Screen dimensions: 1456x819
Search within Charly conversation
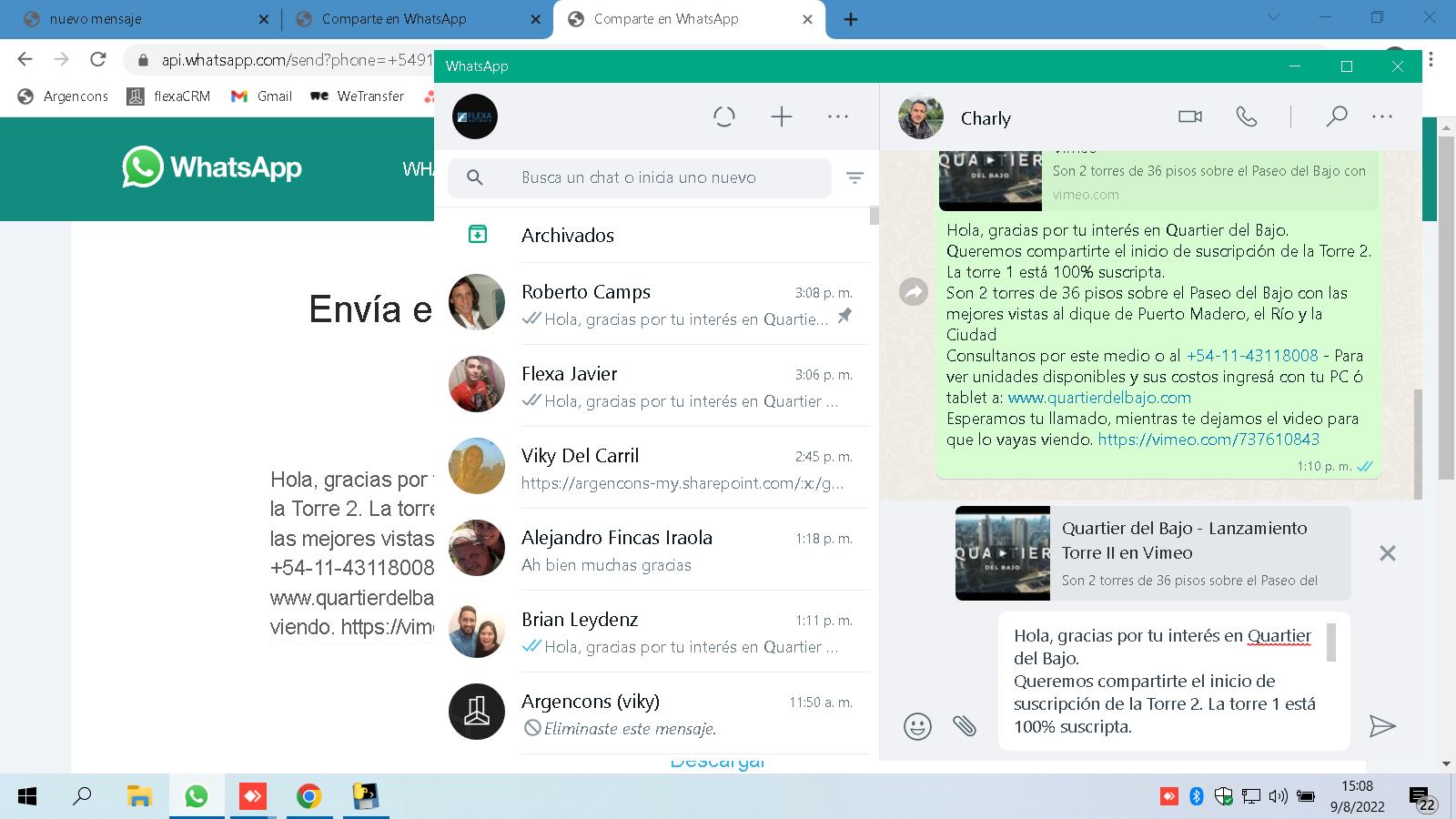1336,116
